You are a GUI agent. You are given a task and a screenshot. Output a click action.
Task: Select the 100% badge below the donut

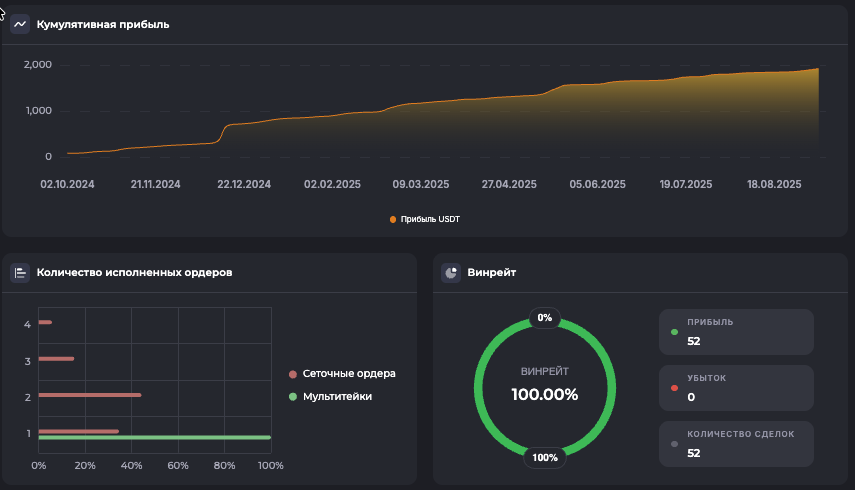(x=545, y=458)
